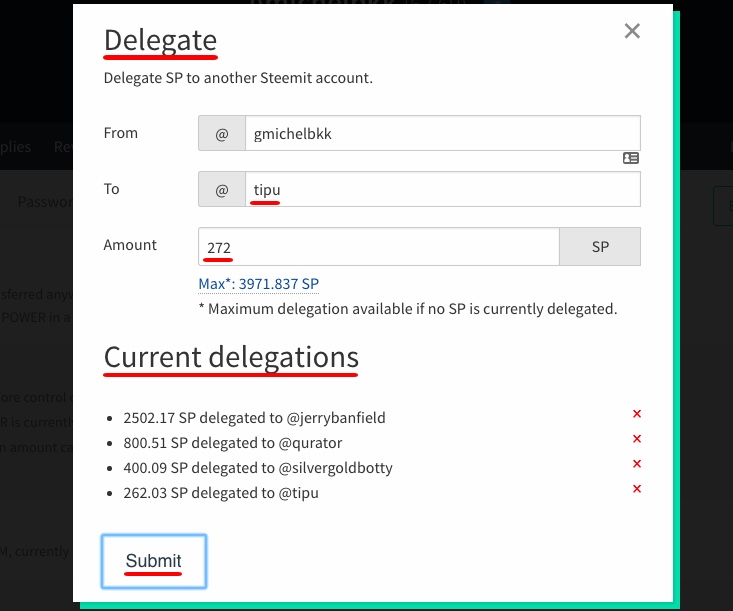Screen dimensions: 733x611
Task: Click the To account field containing tipu
Action: click(443, 189)
